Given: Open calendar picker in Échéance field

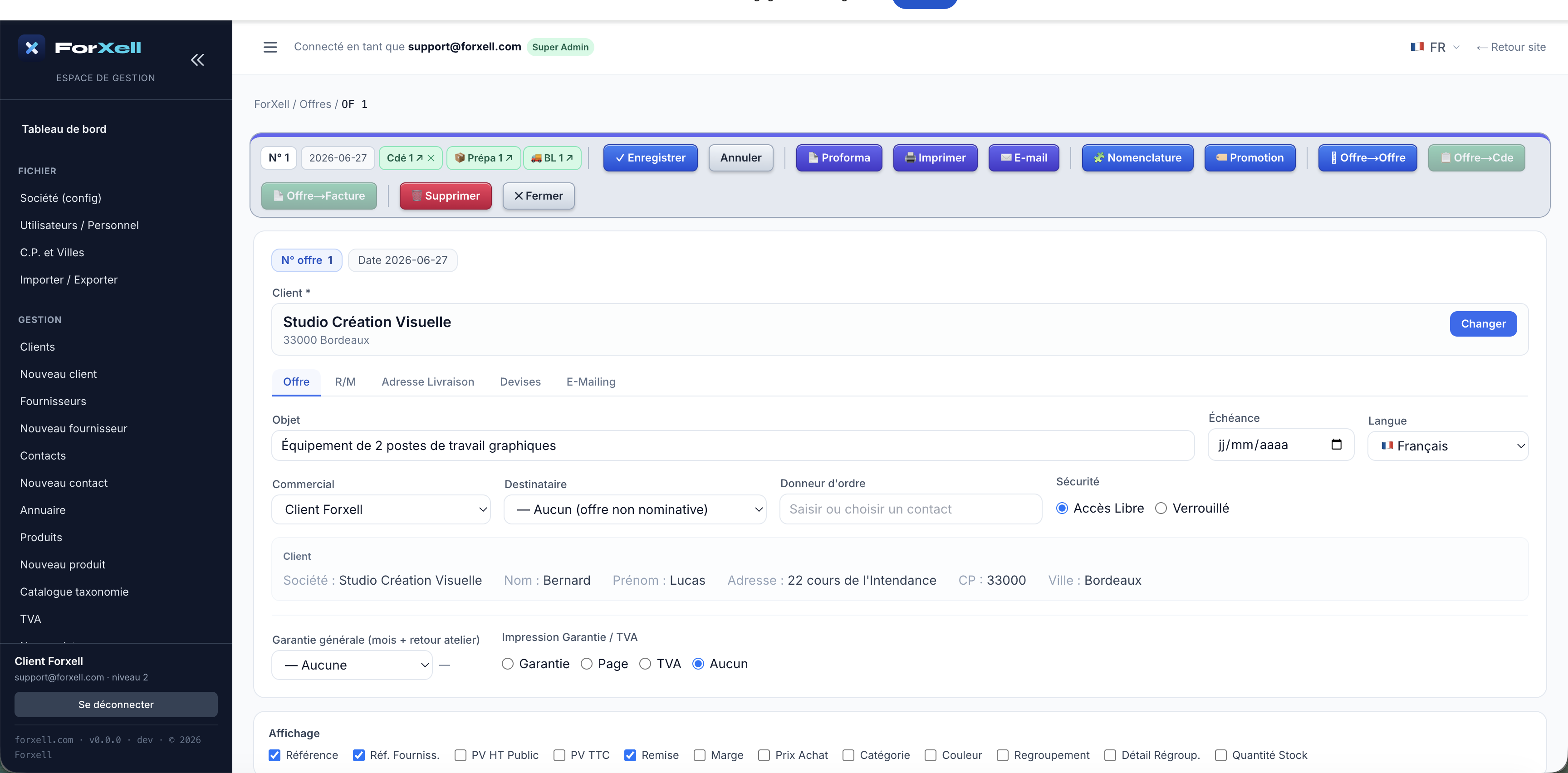Looking at the screenshot, I should (x=1336, y=444).
